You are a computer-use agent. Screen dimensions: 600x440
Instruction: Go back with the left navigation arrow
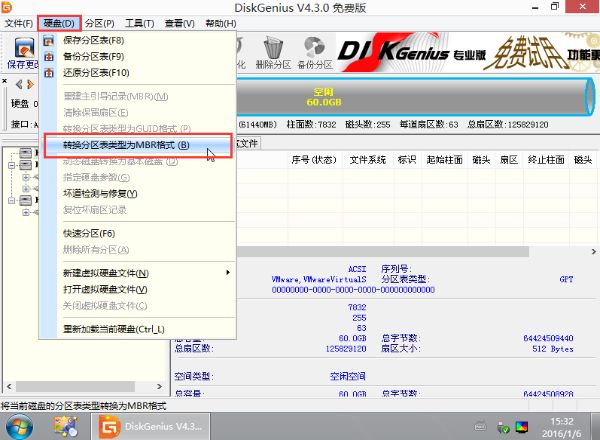click(19, 84)
